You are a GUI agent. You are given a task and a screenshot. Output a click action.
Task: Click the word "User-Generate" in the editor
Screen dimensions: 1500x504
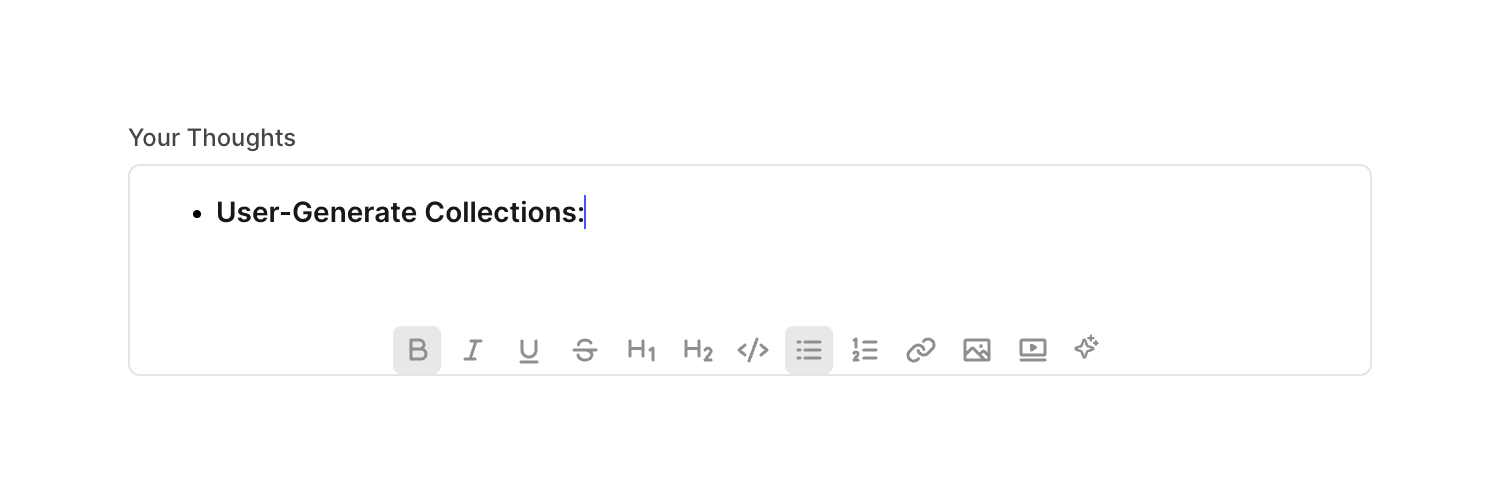316,213
